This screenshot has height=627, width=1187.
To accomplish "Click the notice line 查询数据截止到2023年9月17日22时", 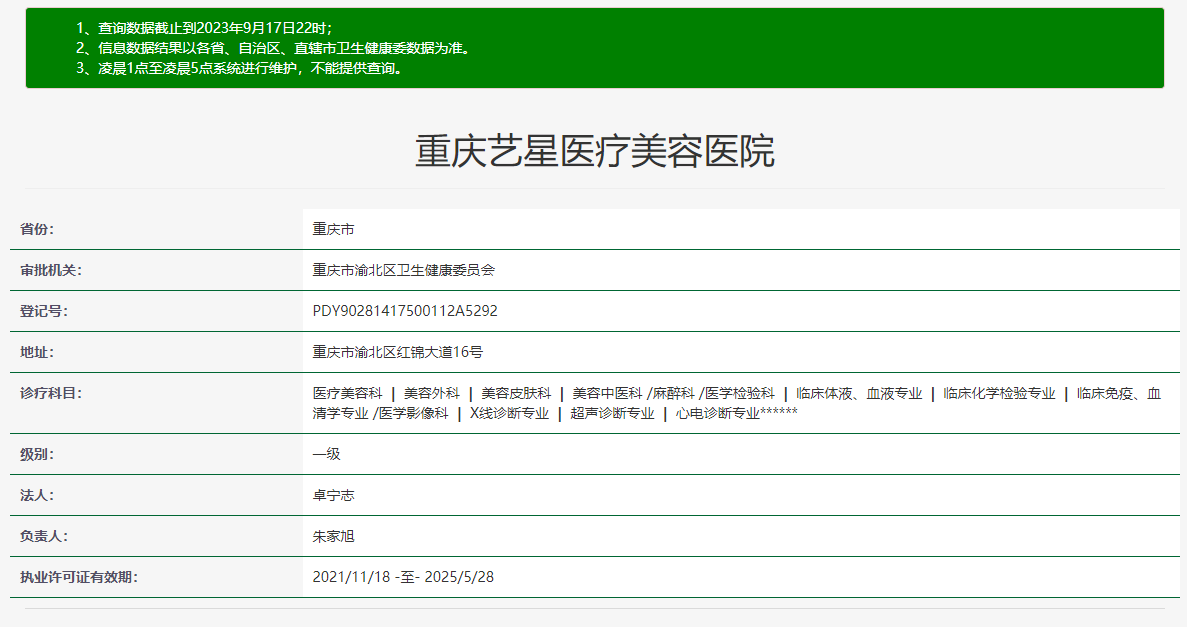I will (204, 28).
